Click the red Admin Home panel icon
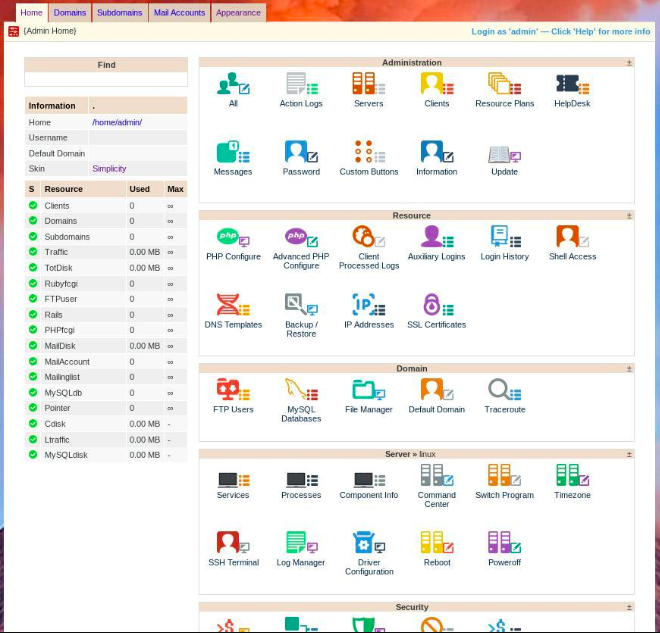This screenshot has width=660, height=633. click(x=13, y=31)
